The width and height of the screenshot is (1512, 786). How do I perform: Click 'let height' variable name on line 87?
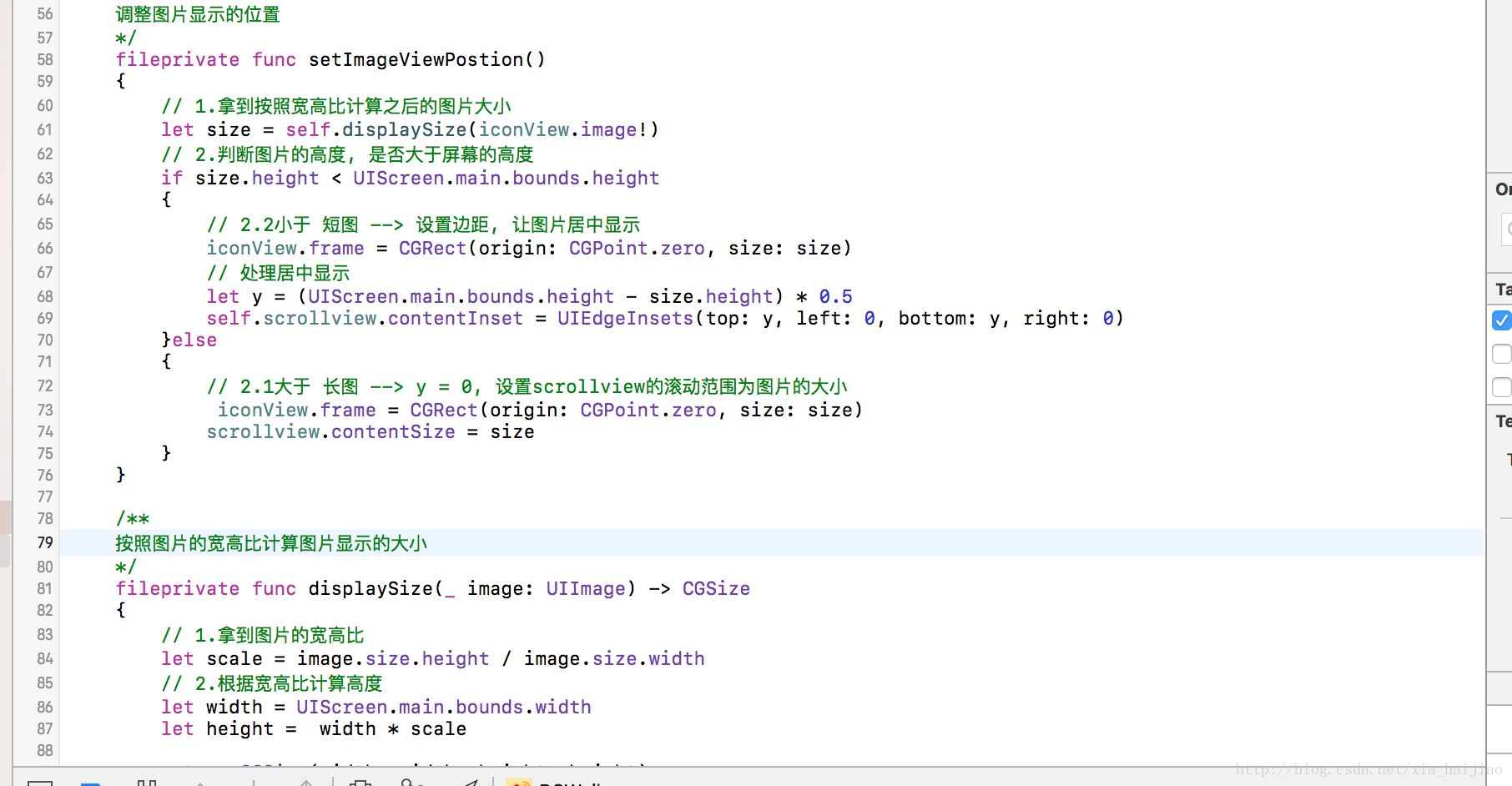point(240,728)
